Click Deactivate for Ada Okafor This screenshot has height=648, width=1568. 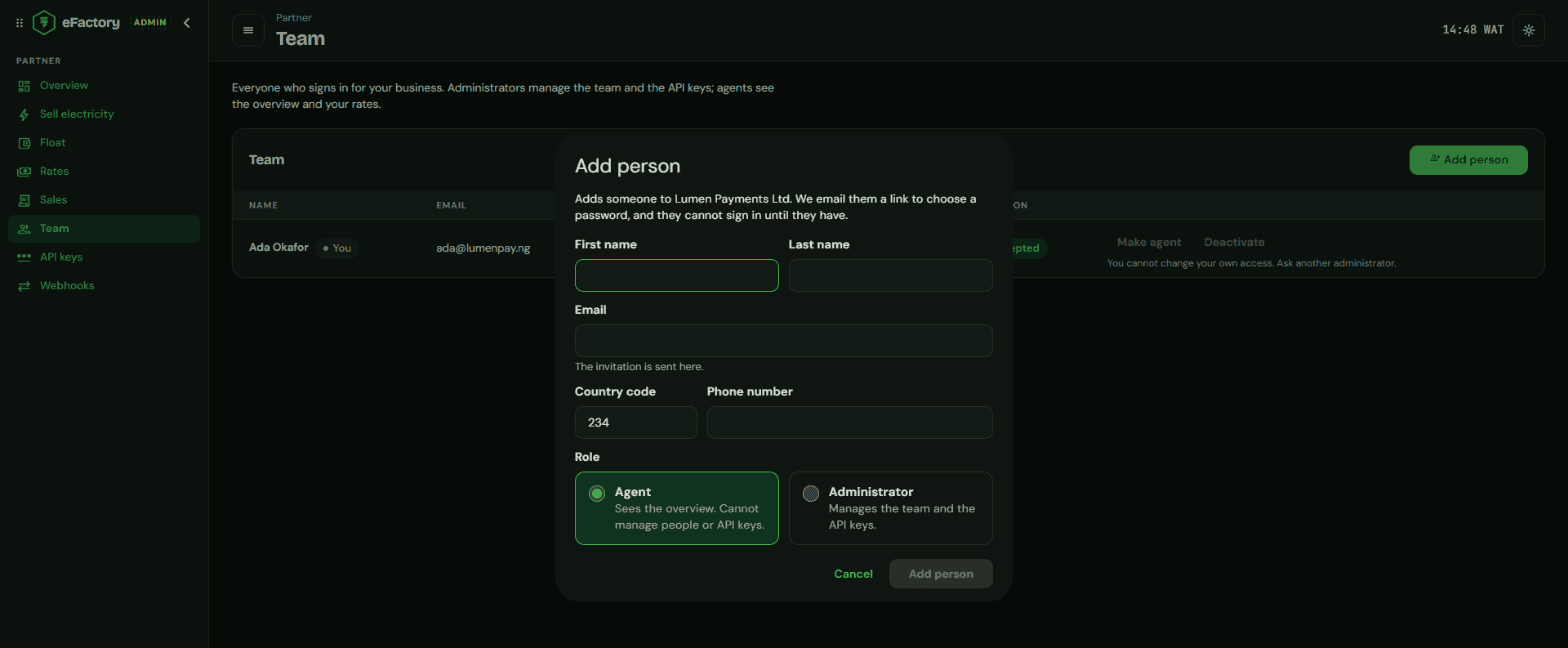(1234, 243)
